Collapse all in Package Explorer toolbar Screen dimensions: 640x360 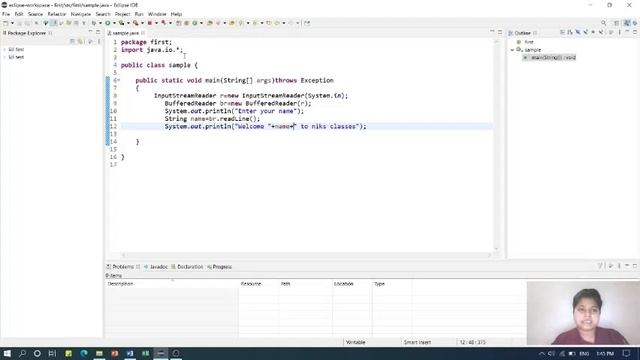[72, 41]
